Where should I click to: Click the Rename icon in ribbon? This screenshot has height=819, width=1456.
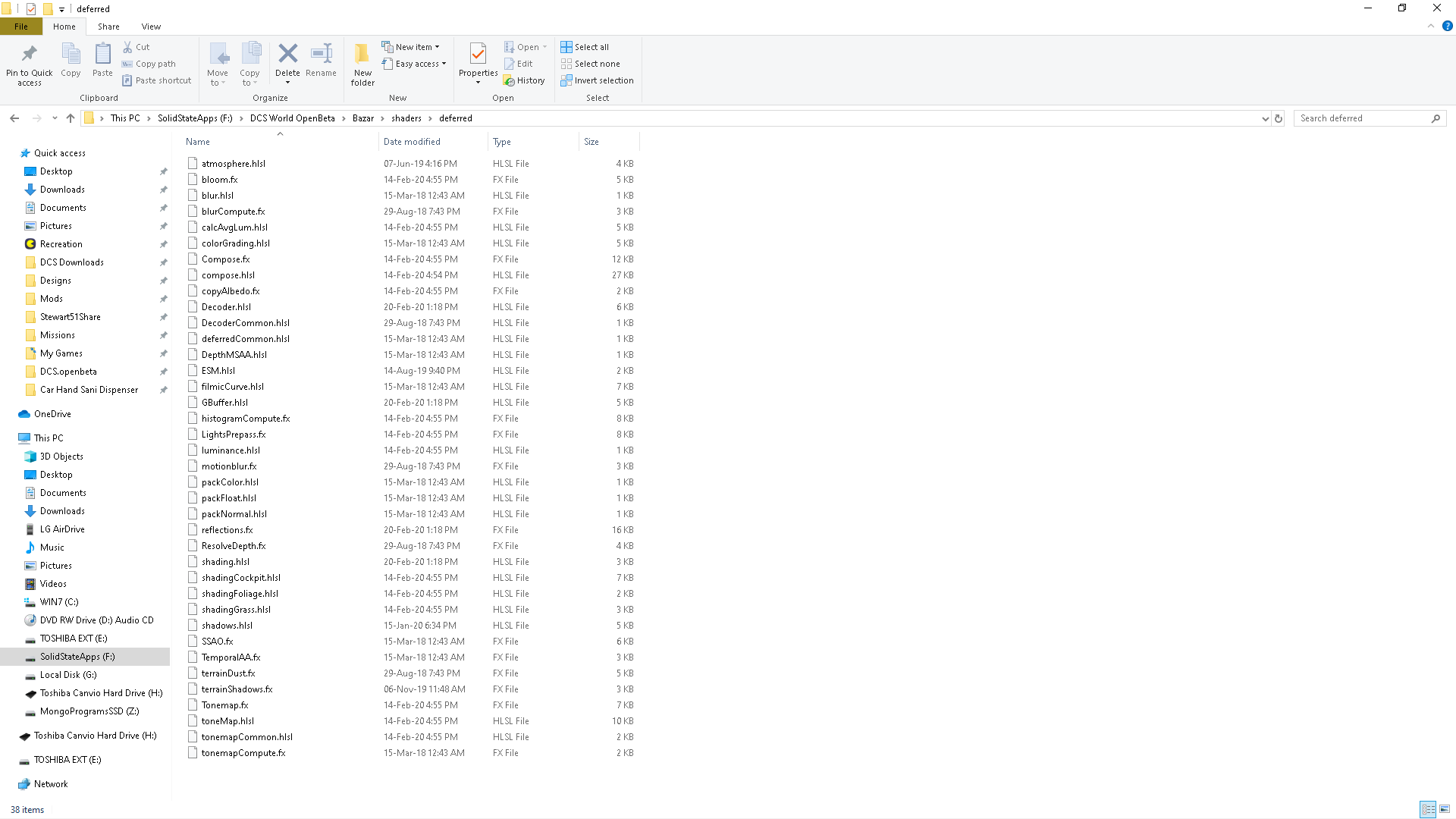(x=322, y=54)
